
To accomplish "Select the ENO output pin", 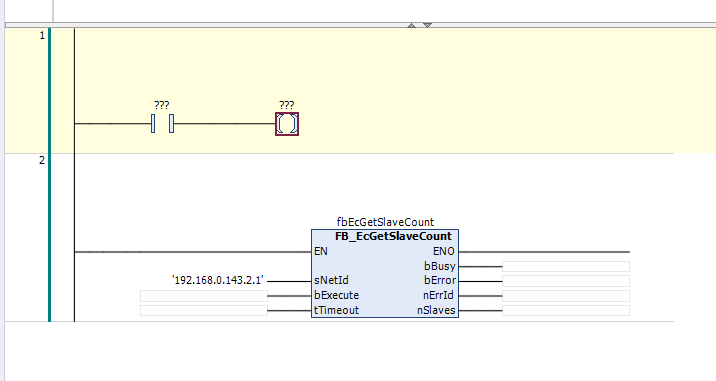I will (443, 251).
